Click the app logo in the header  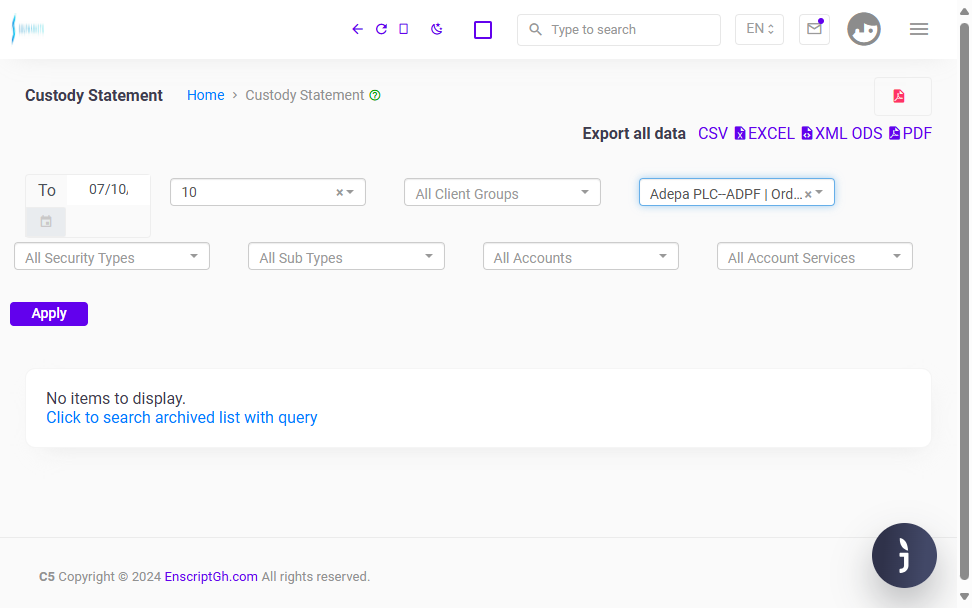[28, 29]
